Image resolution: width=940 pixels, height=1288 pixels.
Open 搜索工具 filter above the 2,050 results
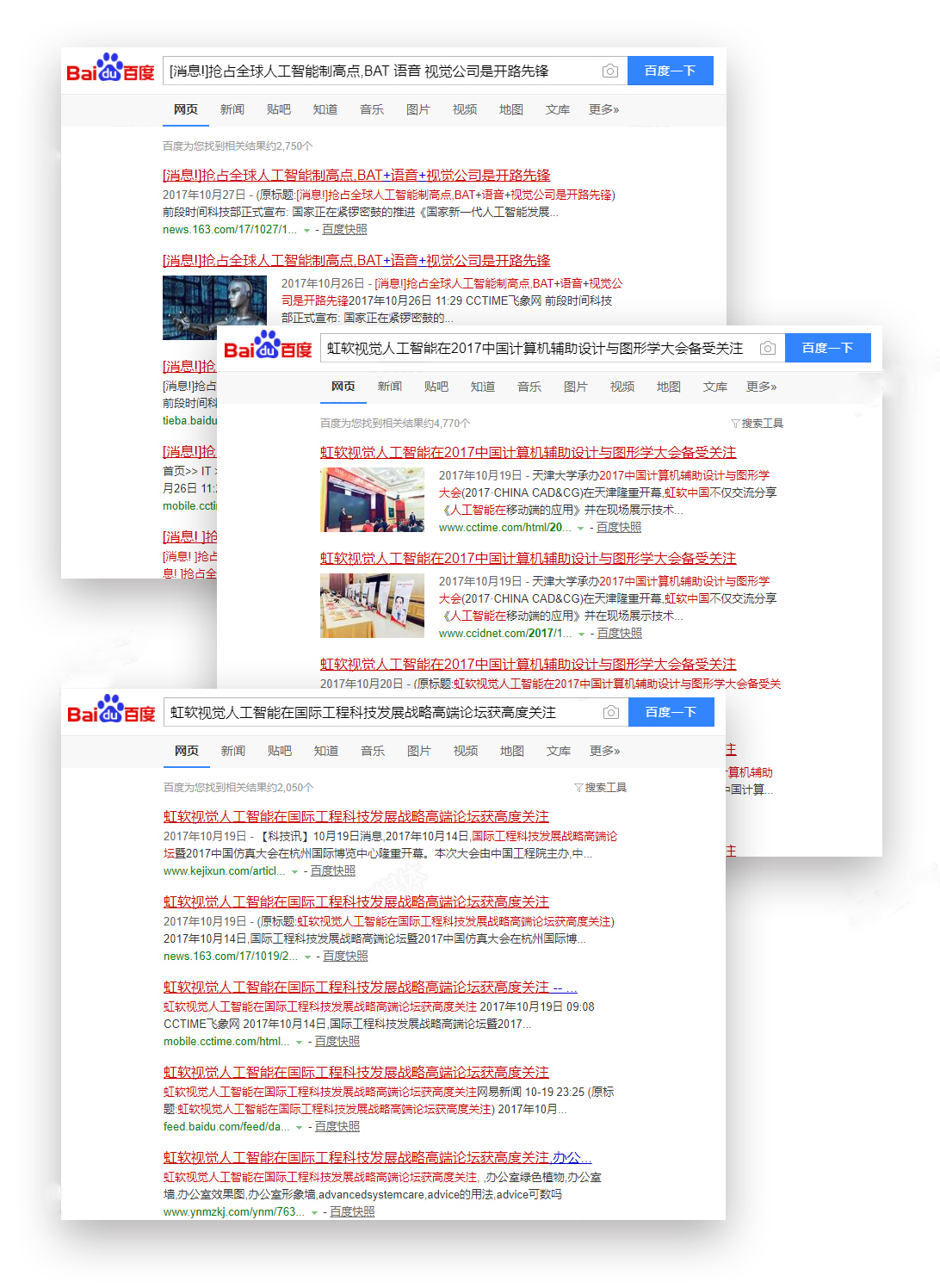pyautogui.click(x=600, y=788)
